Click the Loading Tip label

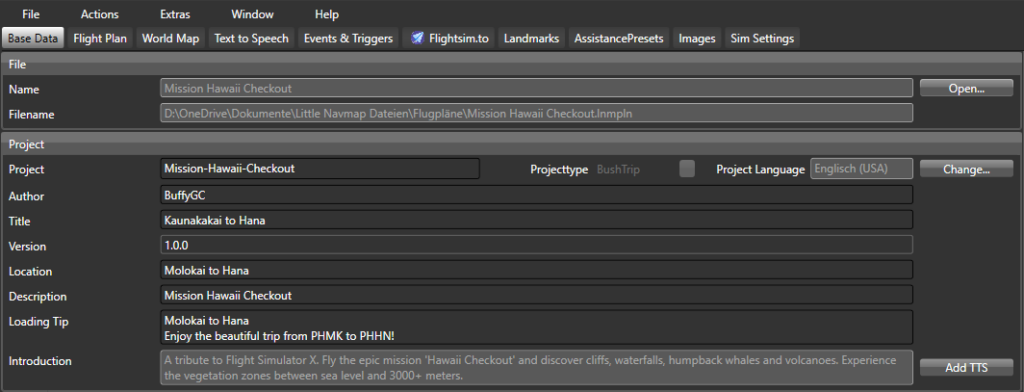pyautogui.click(x=39, y=321)
